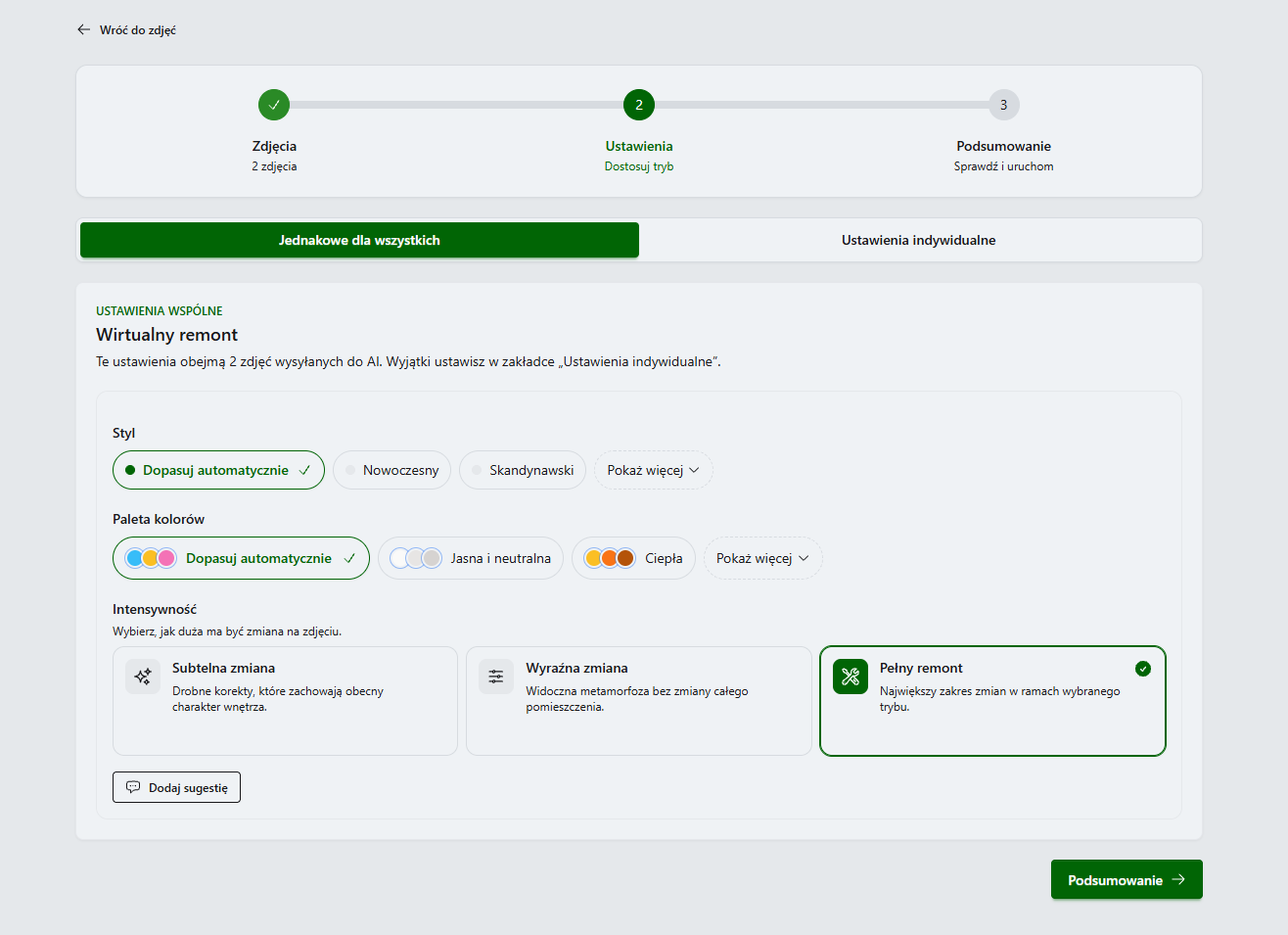Viewport: 1288px width, 935px height.
Task: Click the sparkle icon on Subtelna zmiana card
Action: (x=143, y=677)
